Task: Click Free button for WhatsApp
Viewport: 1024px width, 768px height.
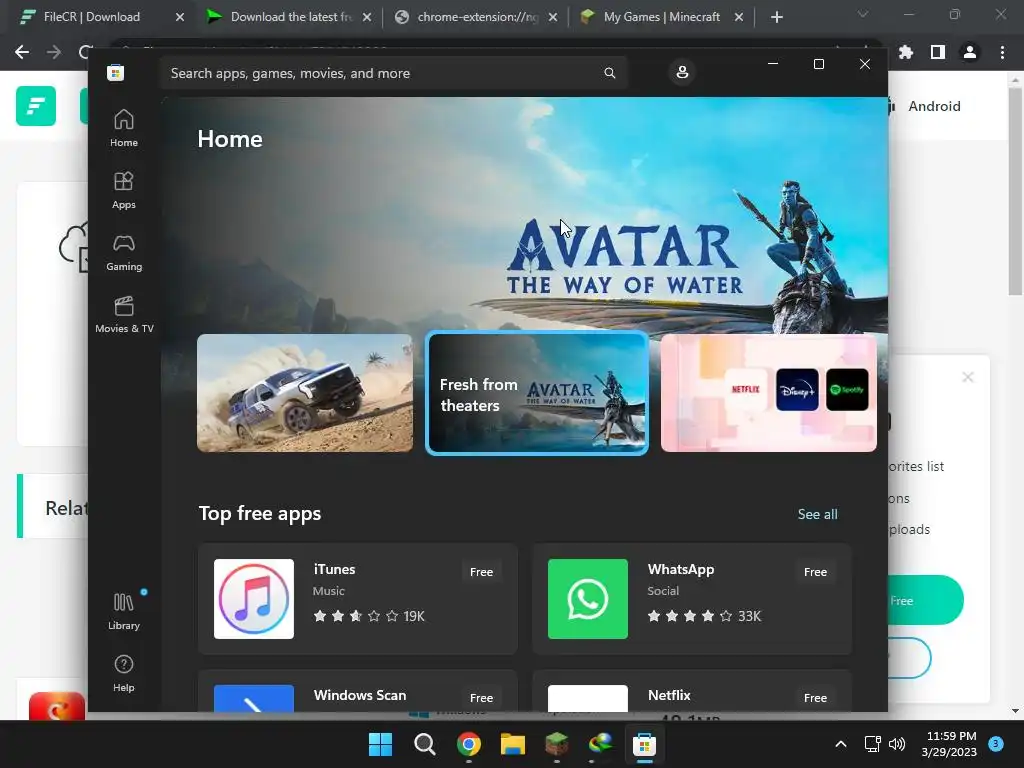Action: (816, 572)
